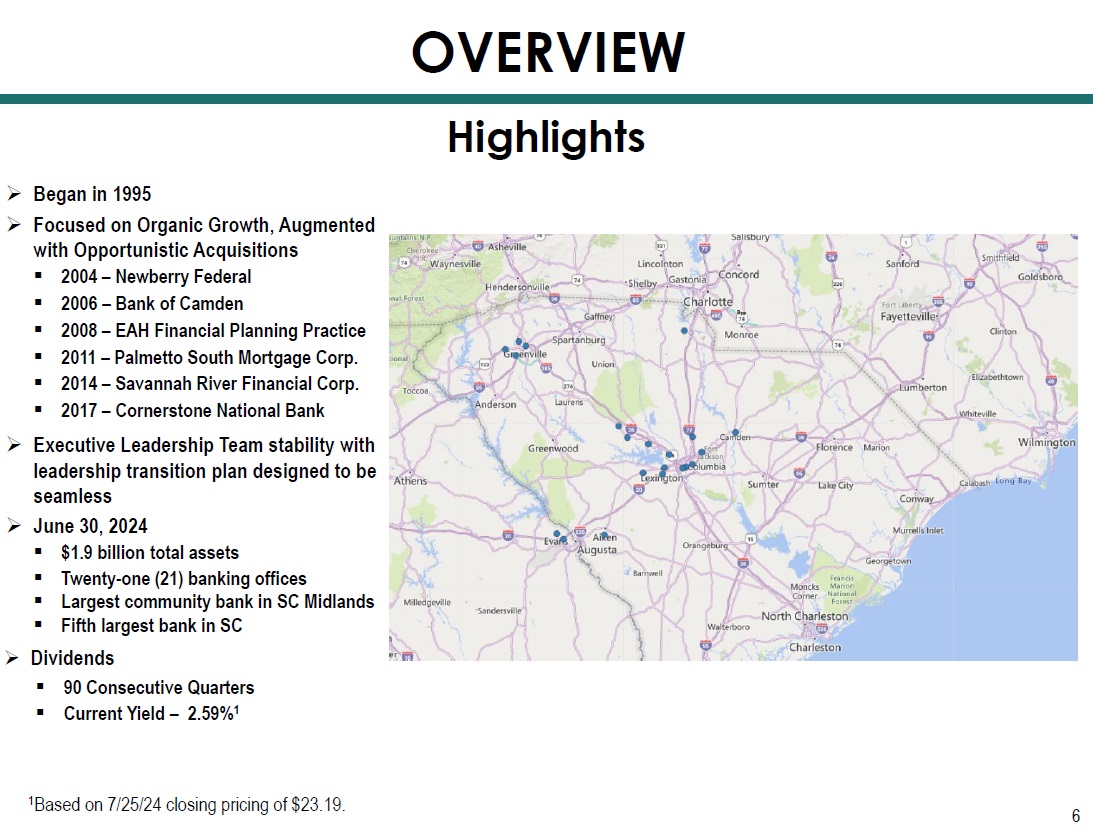1093x839 pixels.
Task: Click 'Fifth largest bank in SC'
Action: coord(152,625)
